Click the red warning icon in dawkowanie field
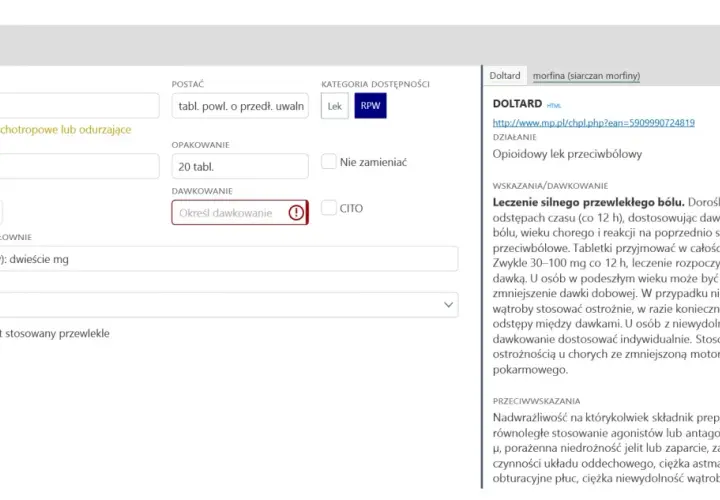This screenshot has height=500, width=720. point(296,213)
